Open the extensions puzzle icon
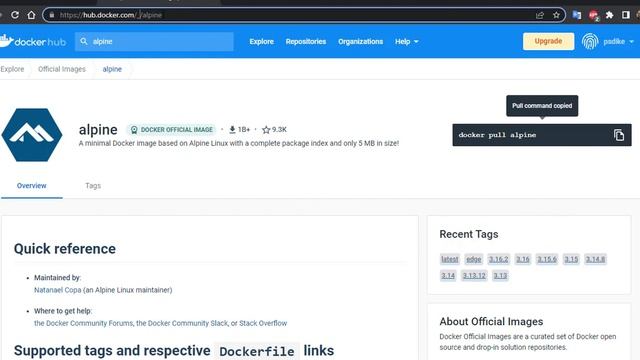Screen dimensions: 640x360 pos(609,15)
